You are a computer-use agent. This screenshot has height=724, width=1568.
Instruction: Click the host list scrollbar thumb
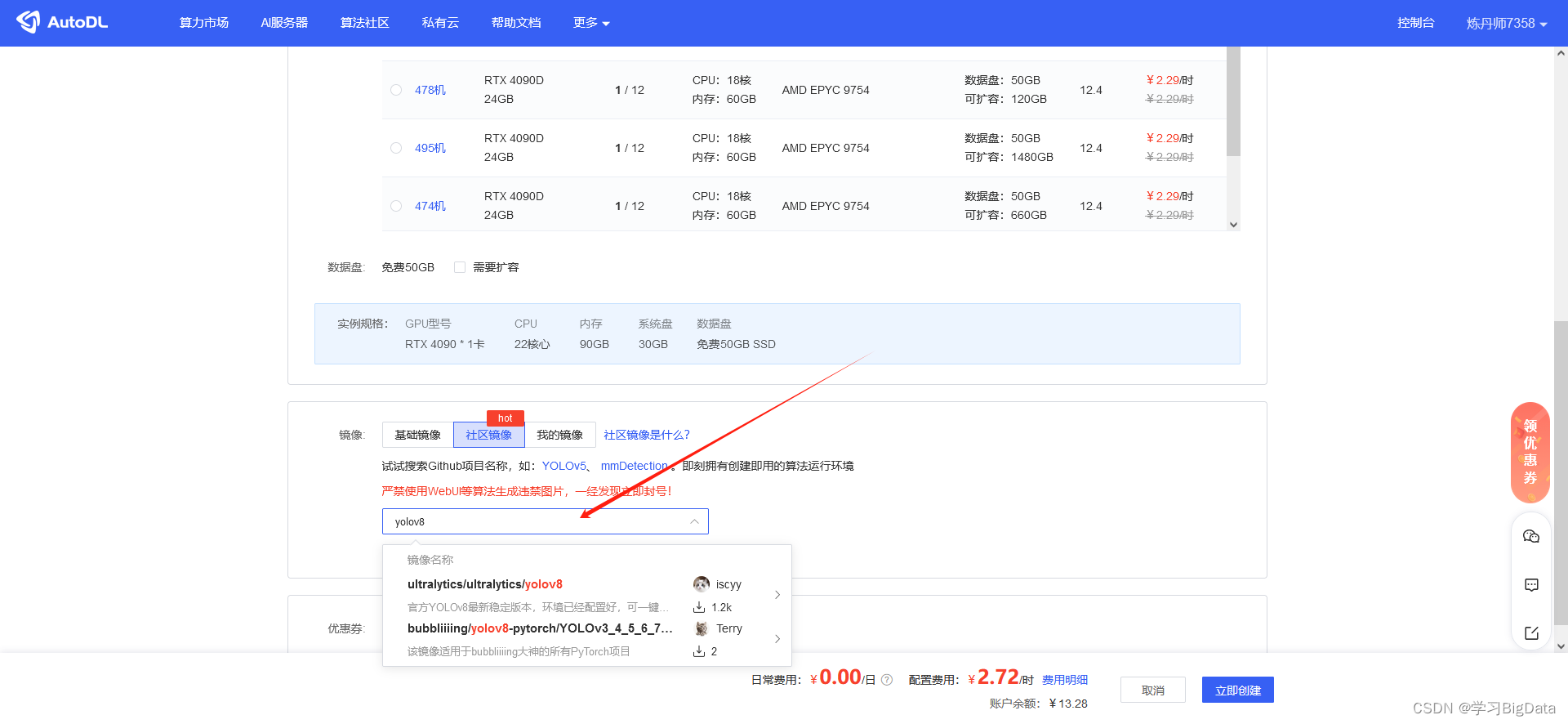[1233, 100]
